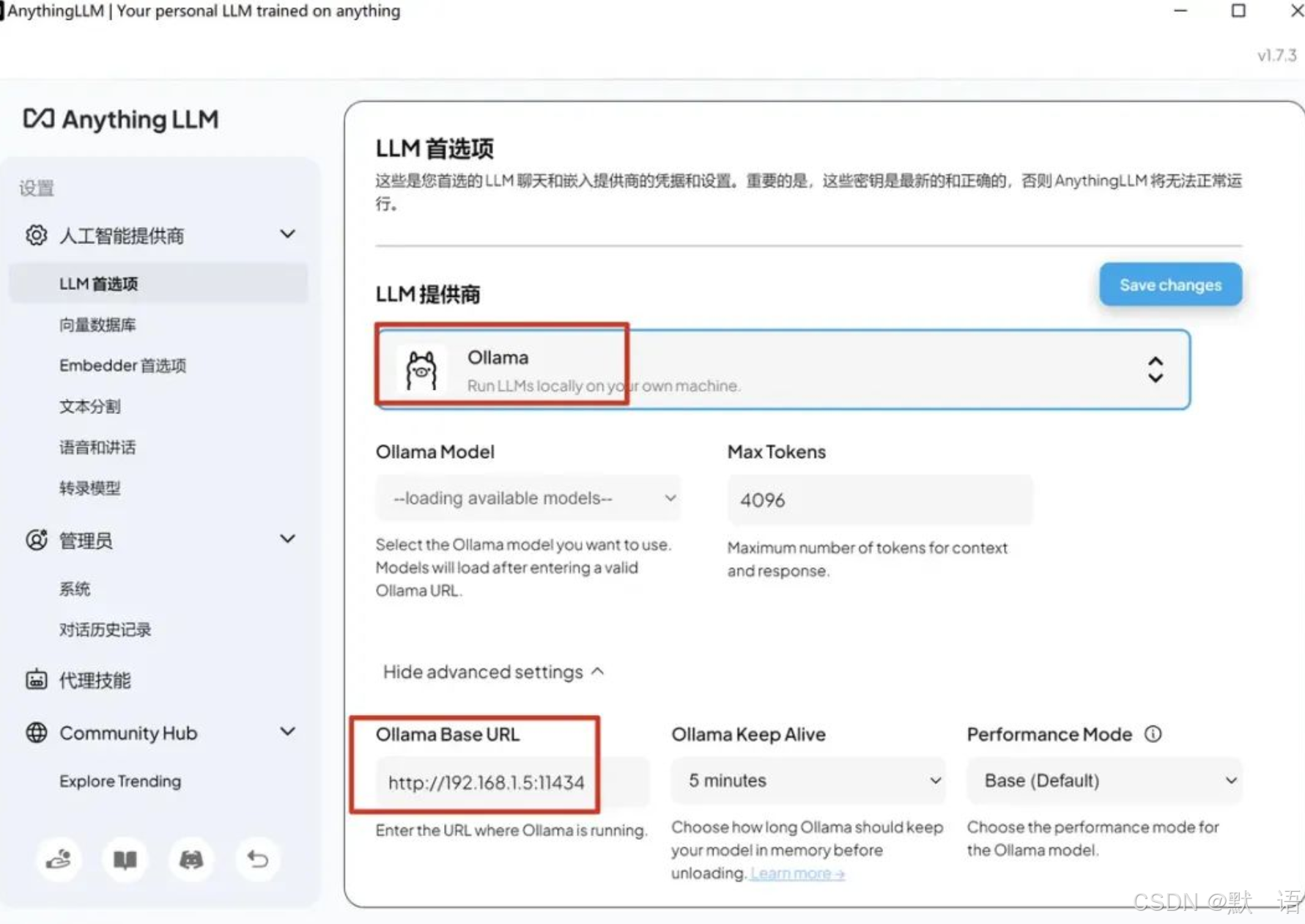
Task: Open the documentation book icon
Action: pyautogui.click(x=125, y=859)
